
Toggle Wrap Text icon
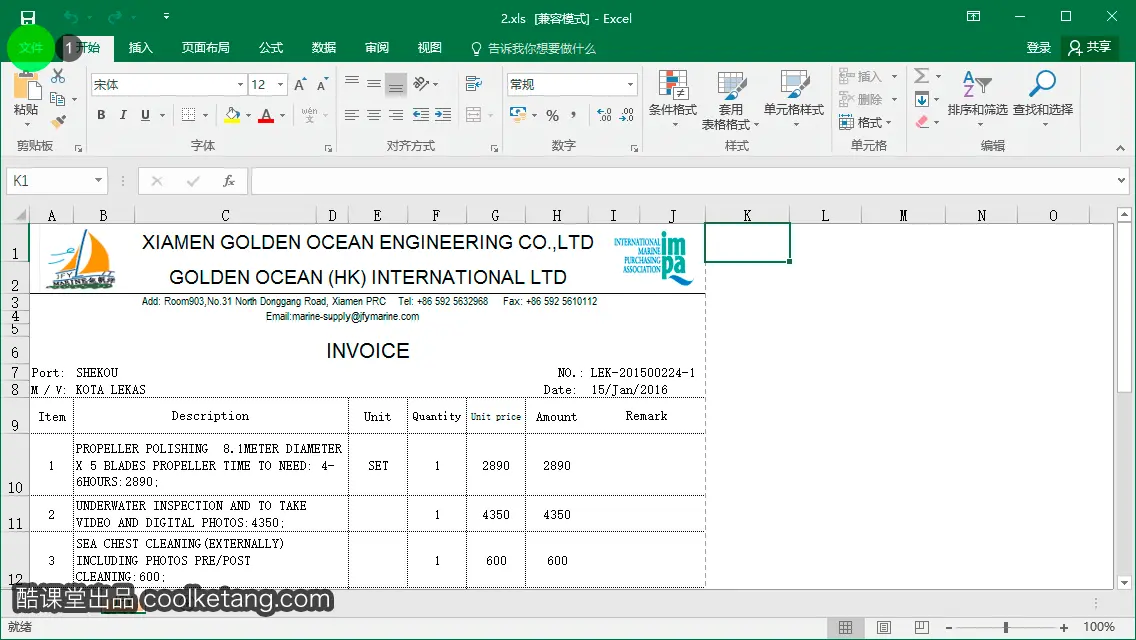click(474, 84)
